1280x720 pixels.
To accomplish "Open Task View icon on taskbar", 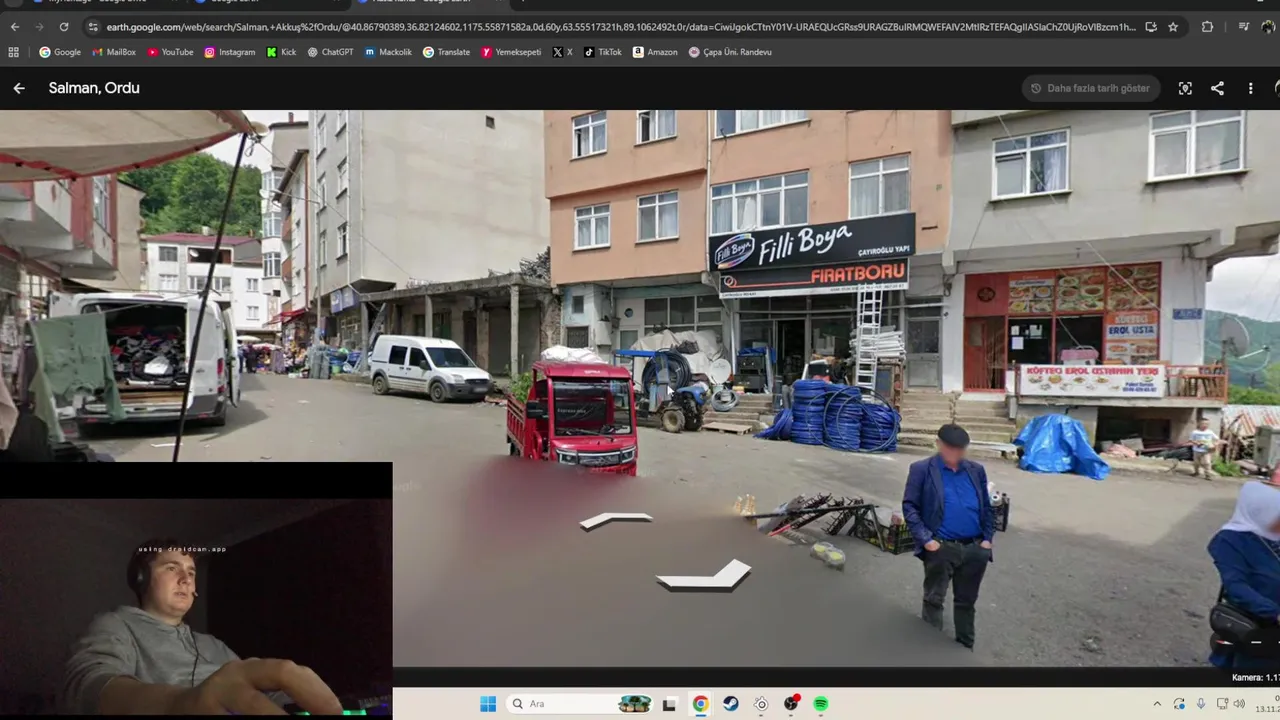I will (x=669, y=704).
